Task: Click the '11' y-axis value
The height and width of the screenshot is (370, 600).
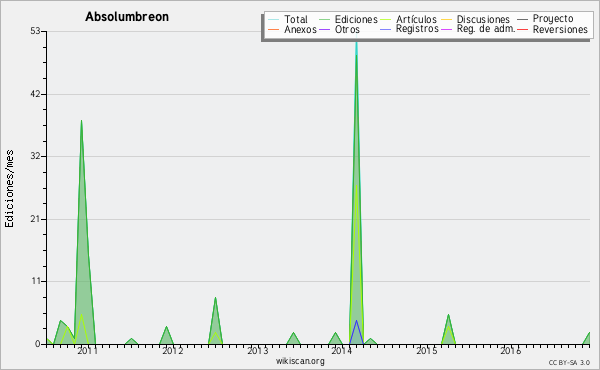Action: pyautogui.click(x=36, y=281)
